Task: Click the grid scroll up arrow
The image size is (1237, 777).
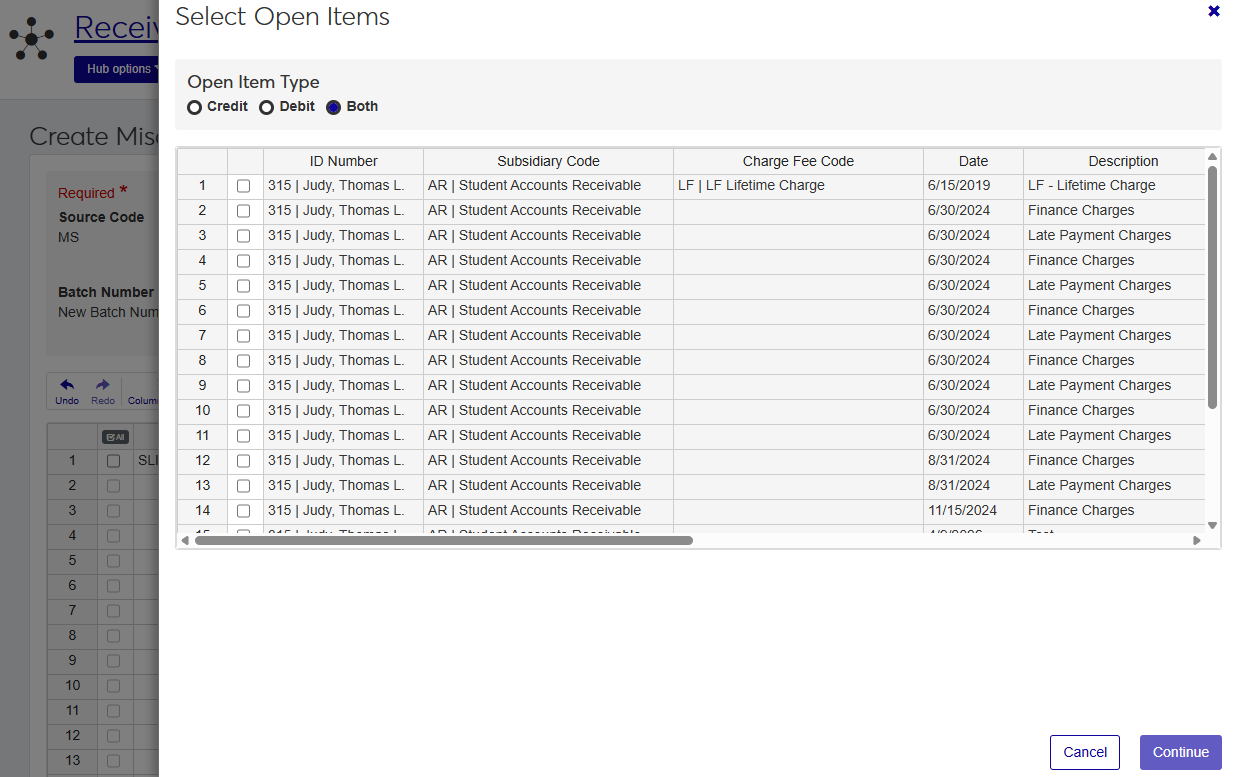Action: point(1212,156)
